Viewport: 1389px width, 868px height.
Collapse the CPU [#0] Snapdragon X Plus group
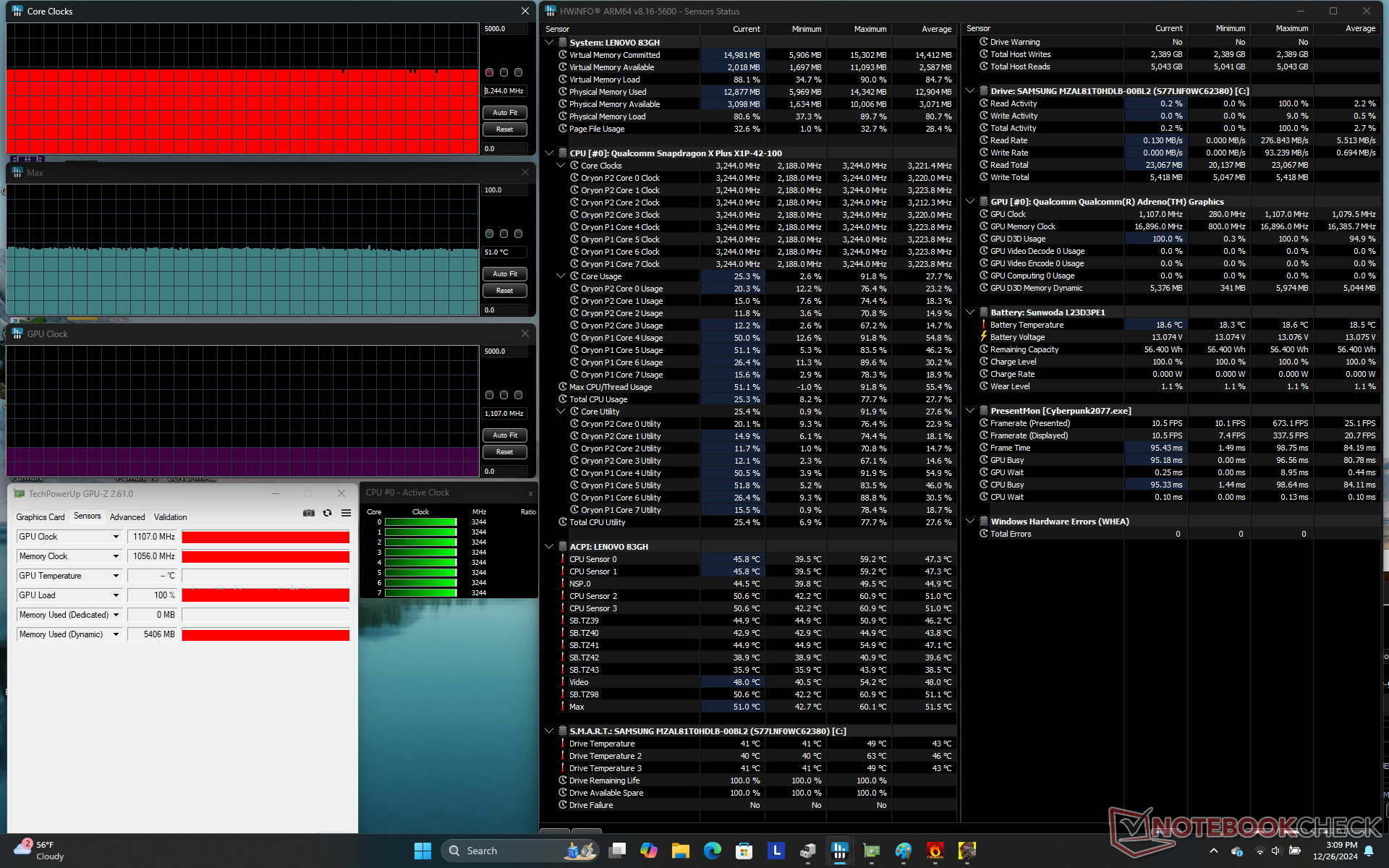(x=550, y=153)
